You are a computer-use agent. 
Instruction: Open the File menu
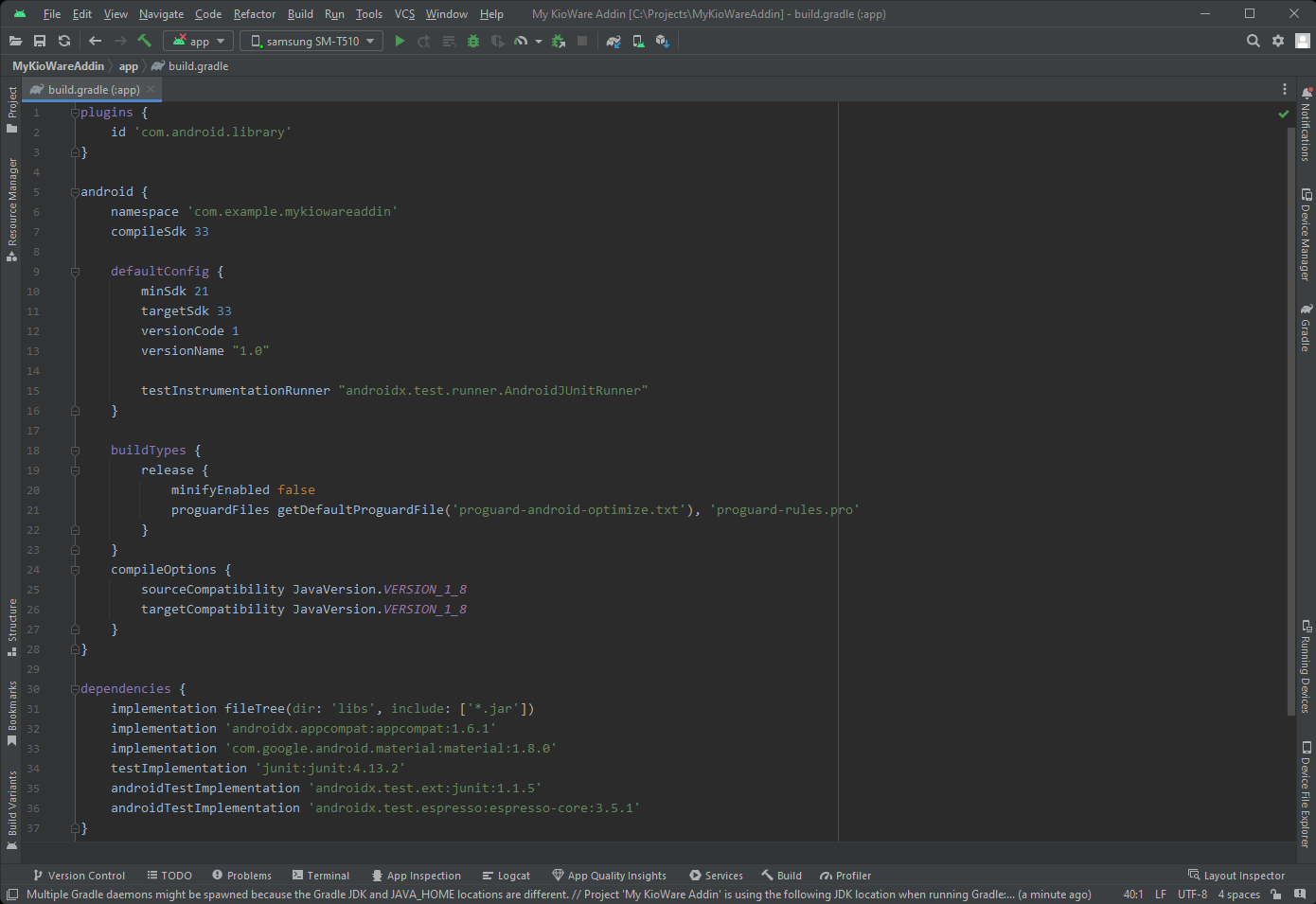tap(52, 14)
